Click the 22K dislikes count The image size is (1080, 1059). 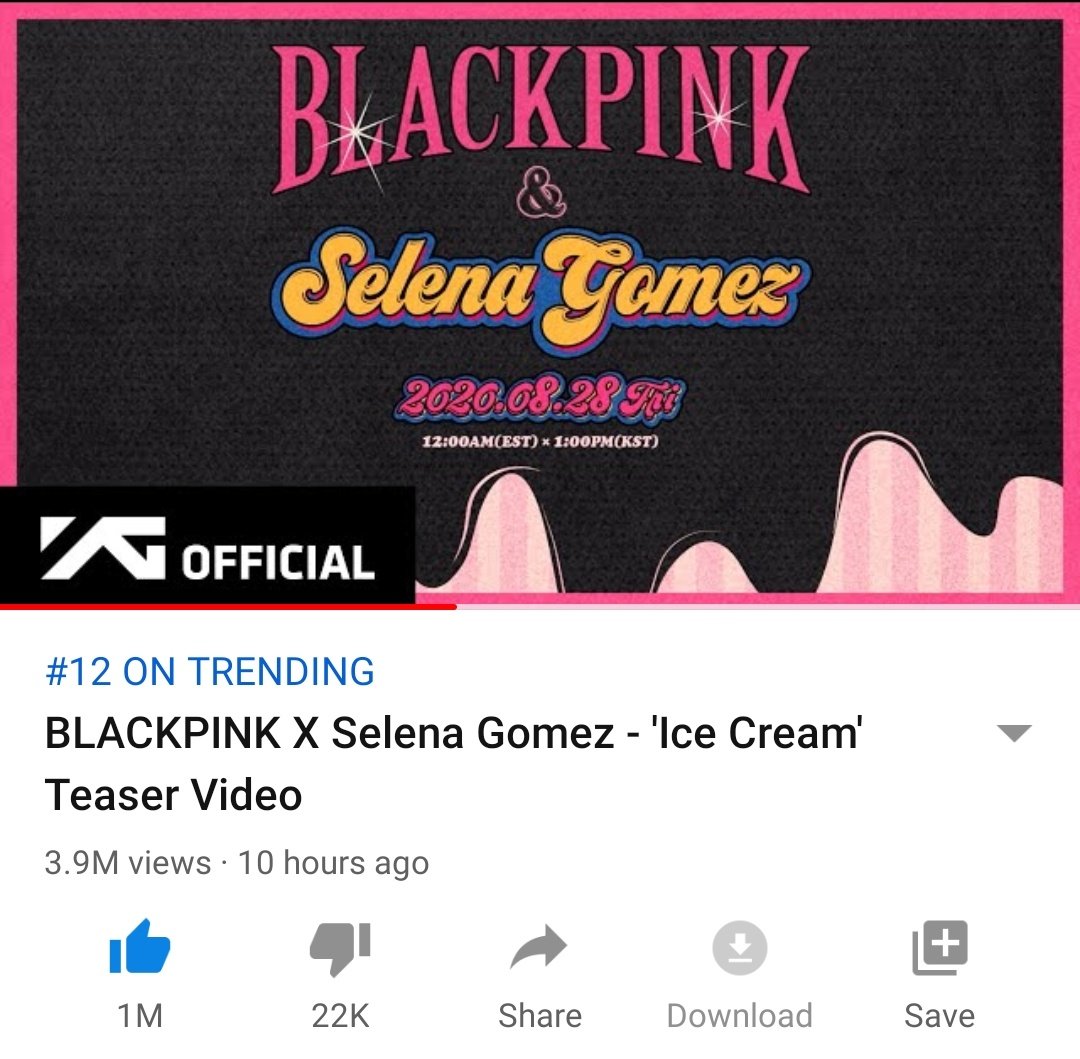340,1016
